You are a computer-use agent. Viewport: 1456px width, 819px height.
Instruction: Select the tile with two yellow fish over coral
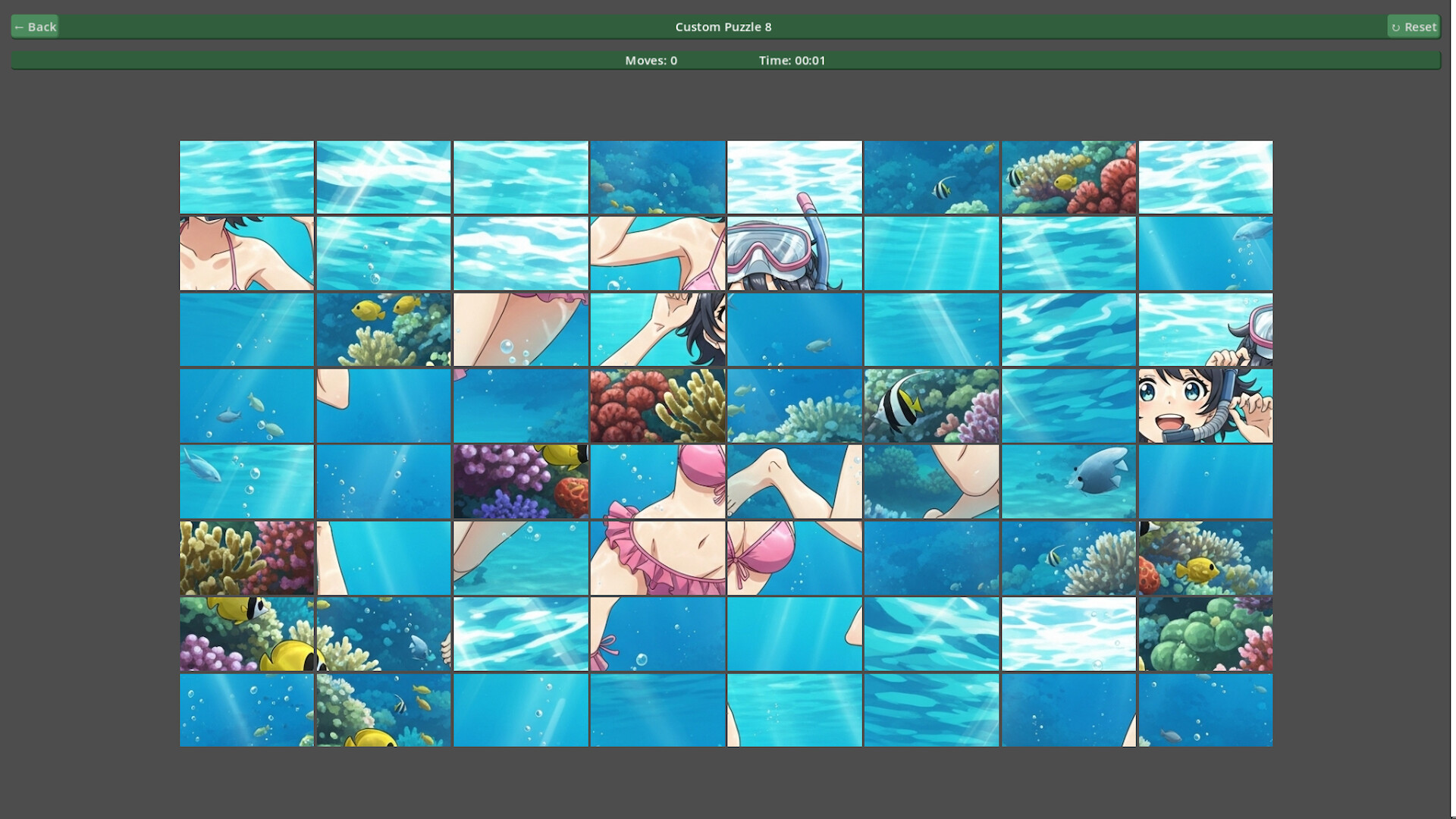tap(384, 329)
